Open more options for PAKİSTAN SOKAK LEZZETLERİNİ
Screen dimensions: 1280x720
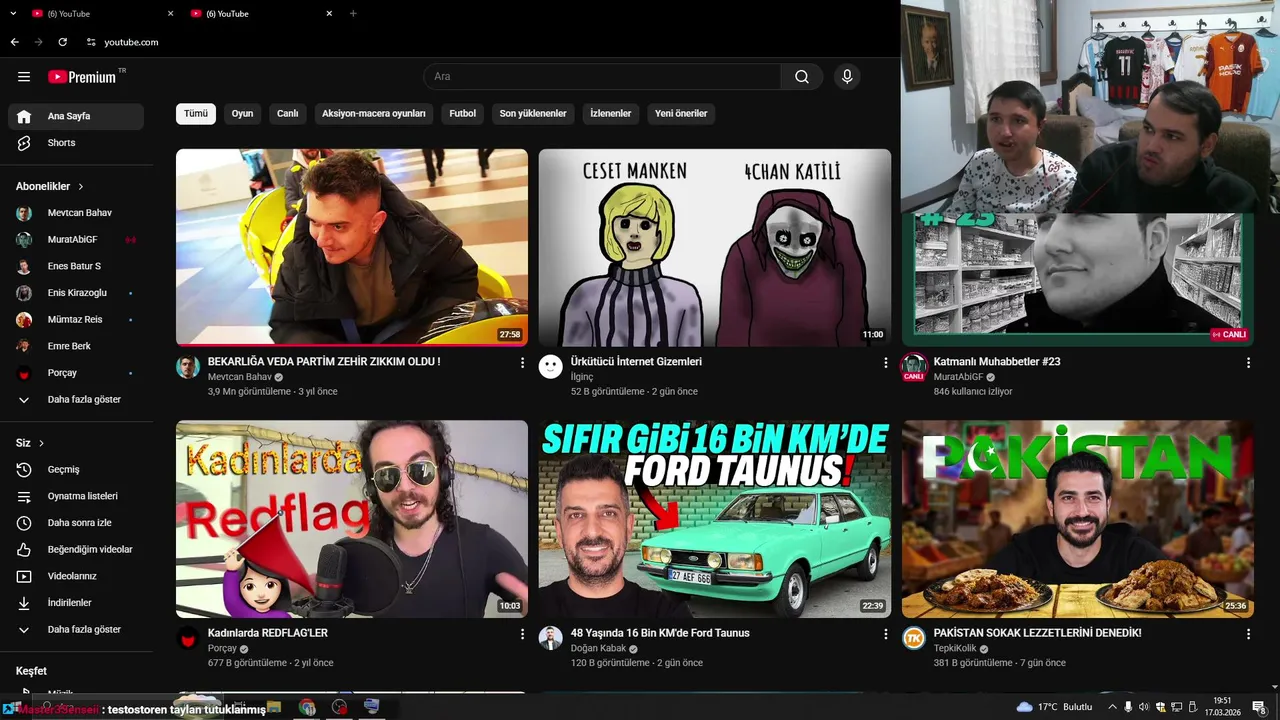(x=1248, y=634)
